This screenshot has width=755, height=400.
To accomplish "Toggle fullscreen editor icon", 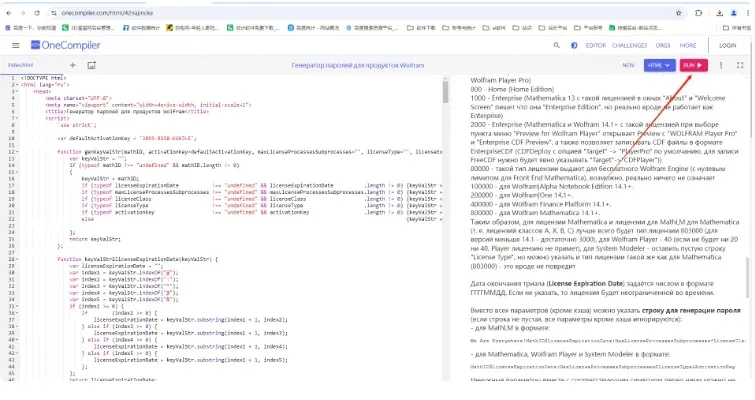I will point(740,65).
